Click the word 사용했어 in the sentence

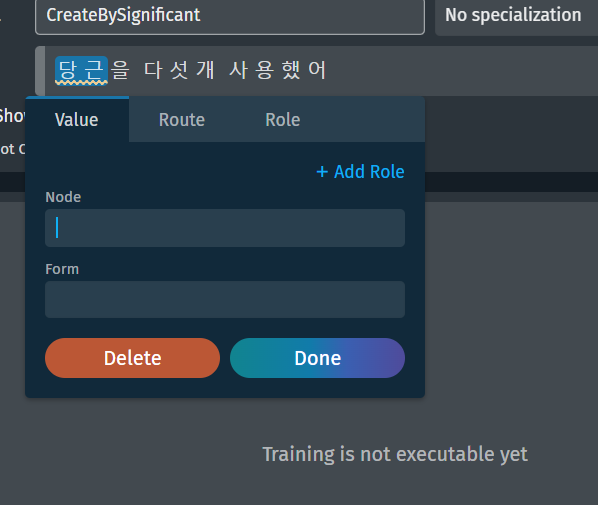click(278, 70)
